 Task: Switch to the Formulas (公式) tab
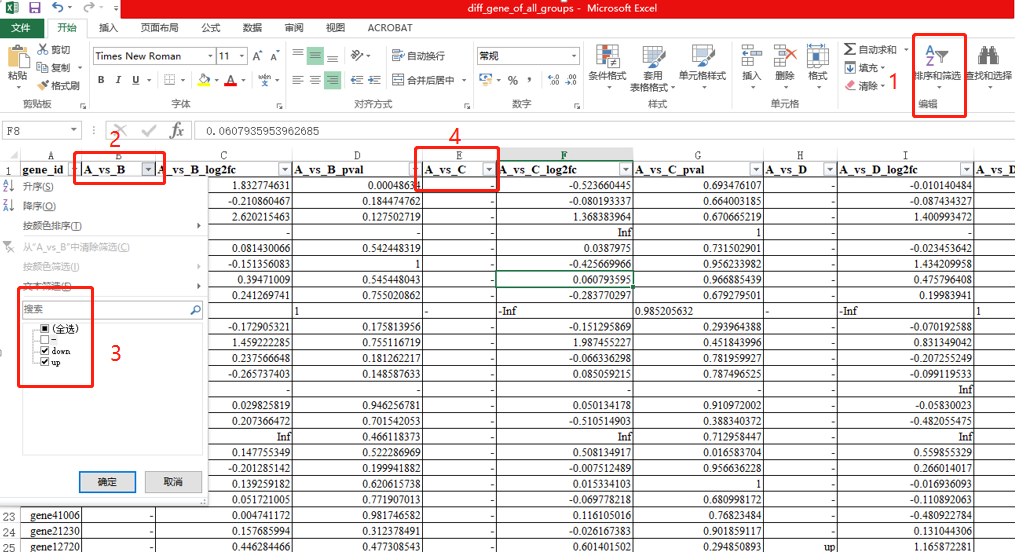[210, 28]
